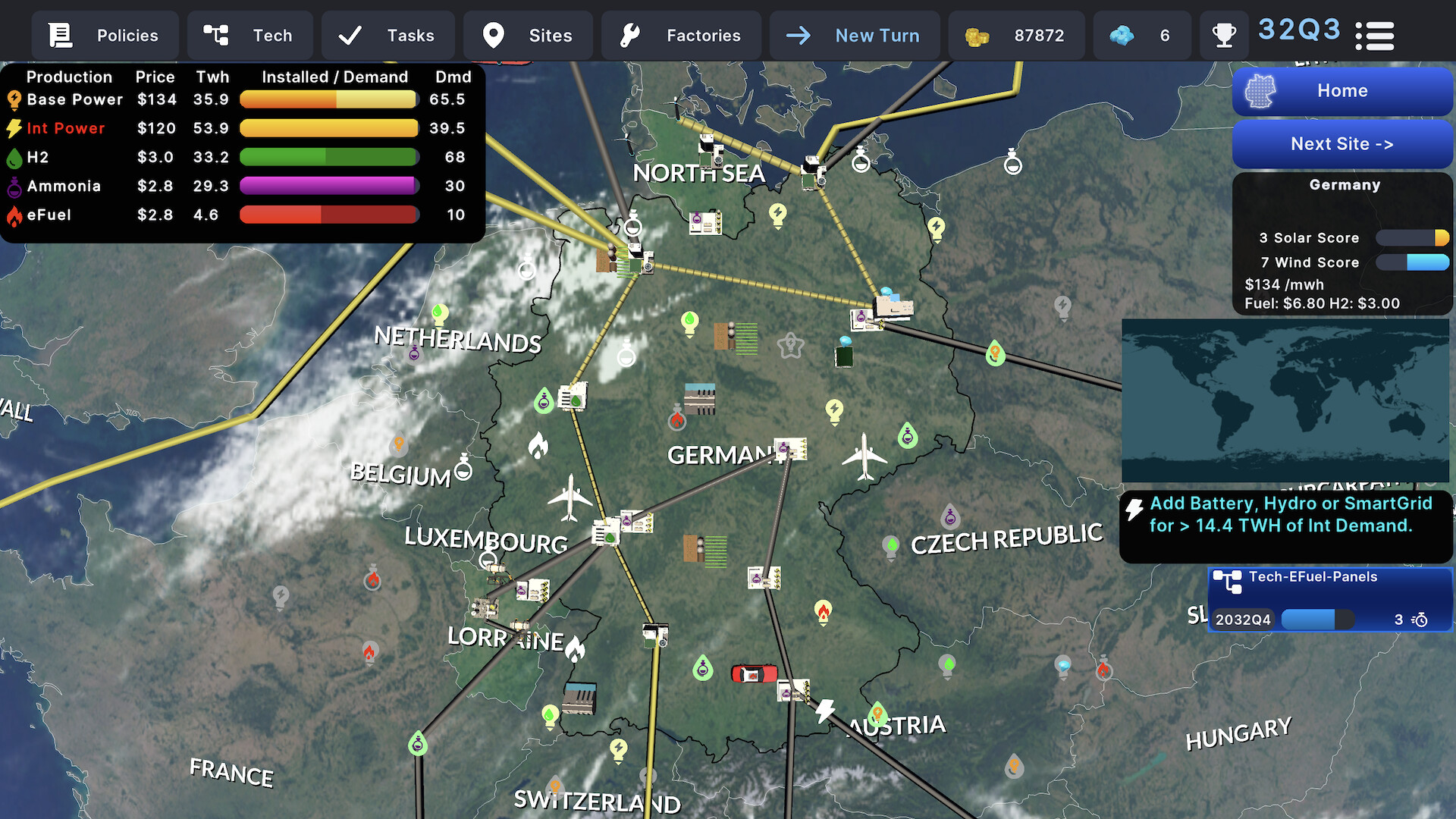Click the eFuel flame icon
The image size is (1456, 819).
tap(14, 215)
